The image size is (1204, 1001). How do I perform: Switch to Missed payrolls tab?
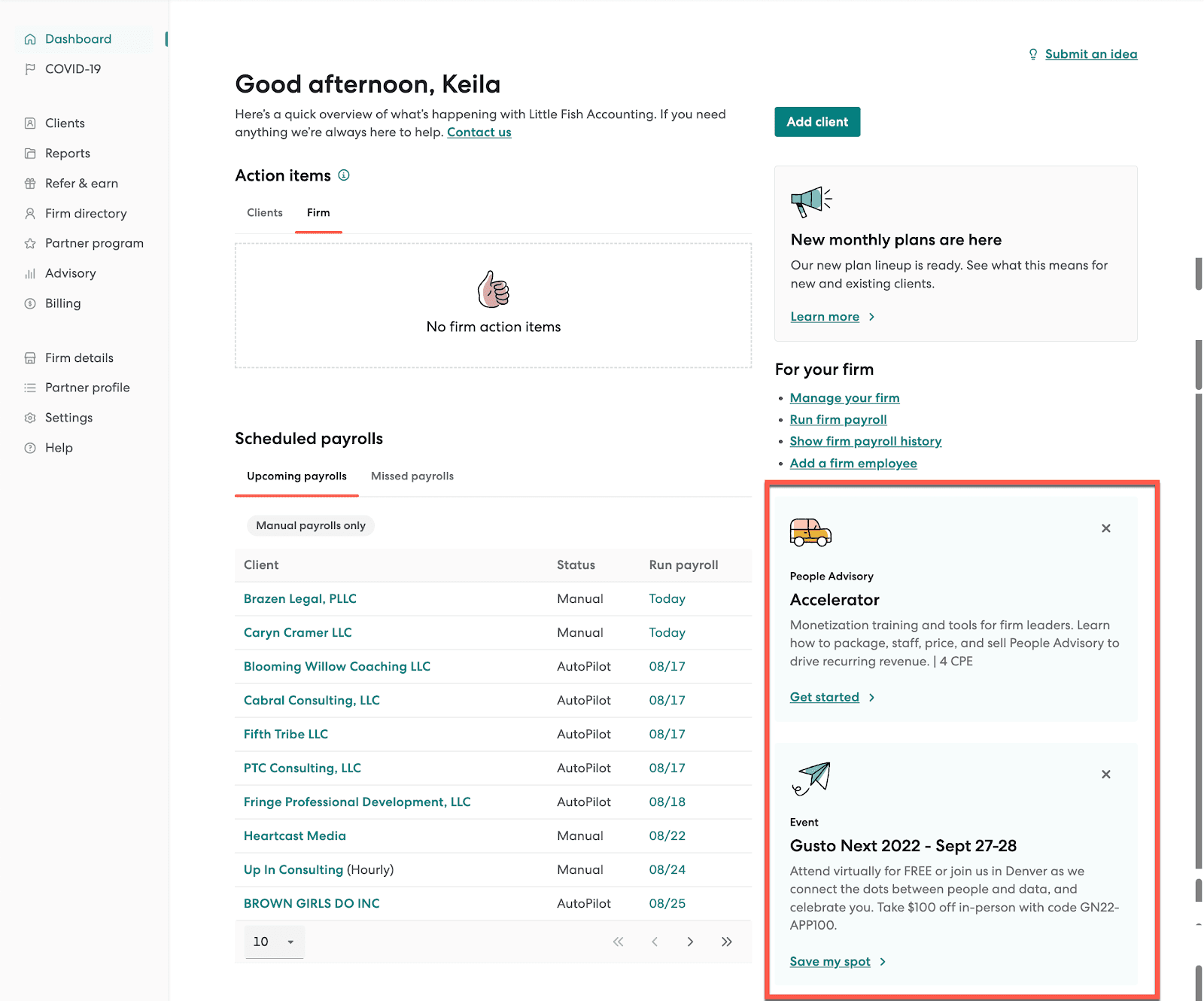point(412,476)
